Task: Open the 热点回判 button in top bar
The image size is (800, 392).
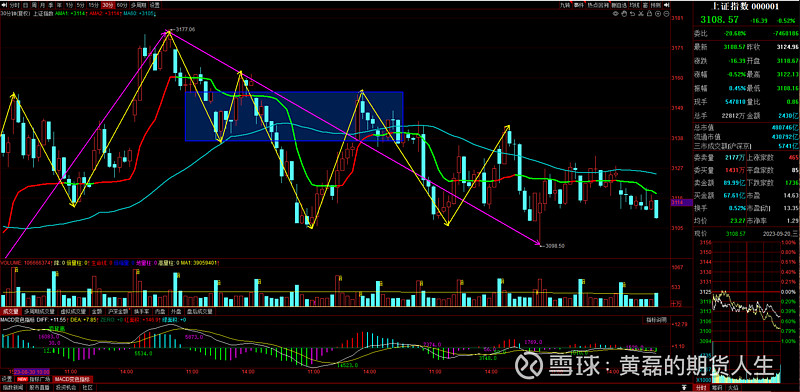Action: coord(598,5)
